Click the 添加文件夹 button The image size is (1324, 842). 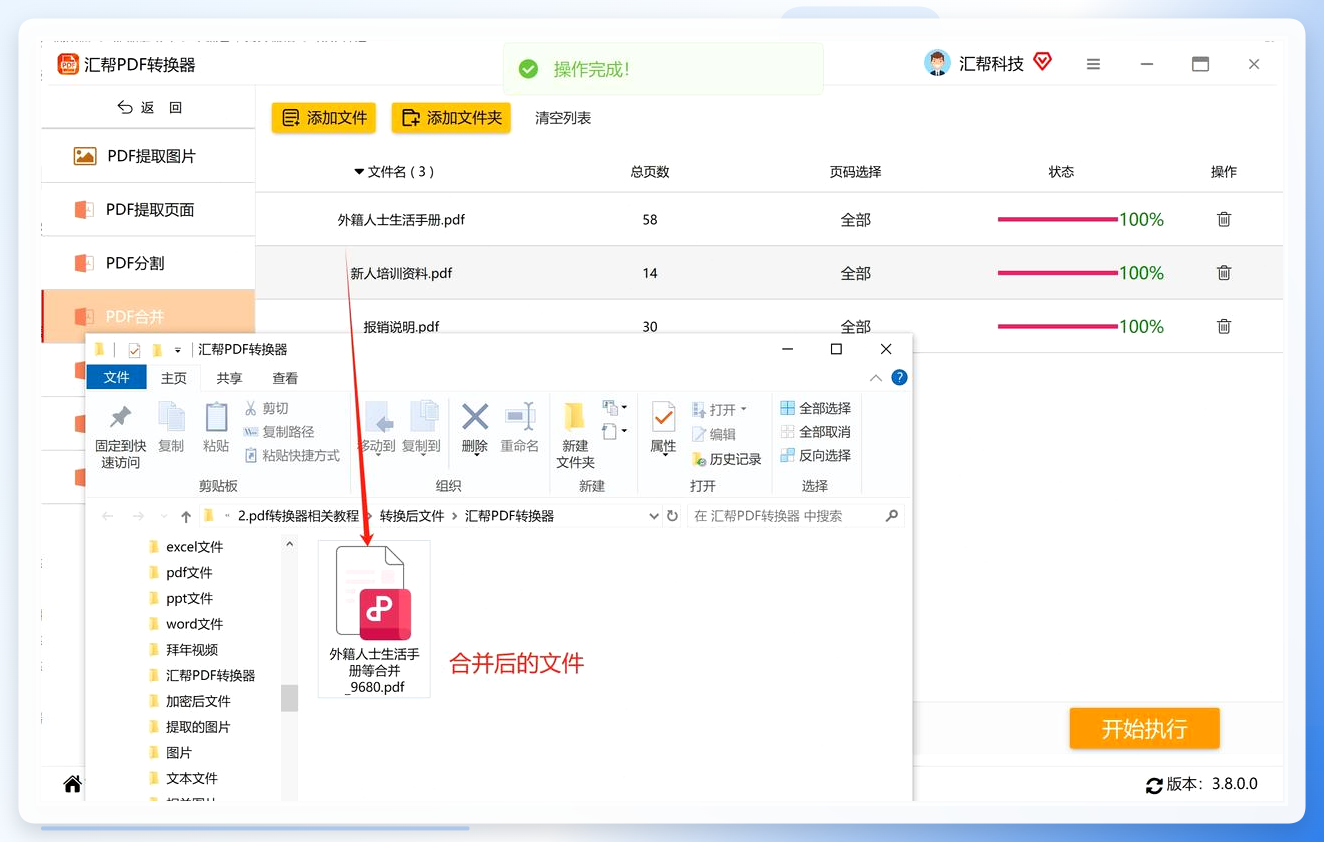tap(451, 118)
